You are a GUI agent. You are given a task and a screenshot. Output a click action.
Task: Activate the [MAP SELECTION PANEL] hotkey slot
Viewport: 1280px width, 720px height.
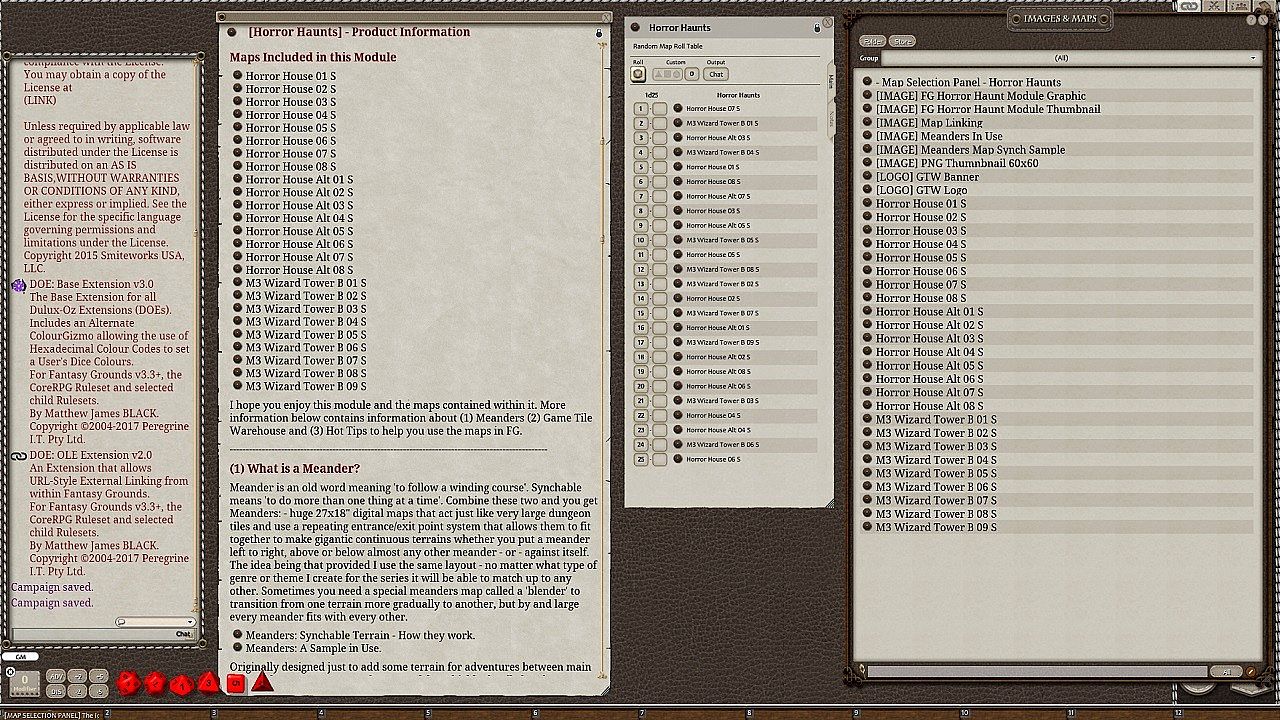[x=54, y=714]
